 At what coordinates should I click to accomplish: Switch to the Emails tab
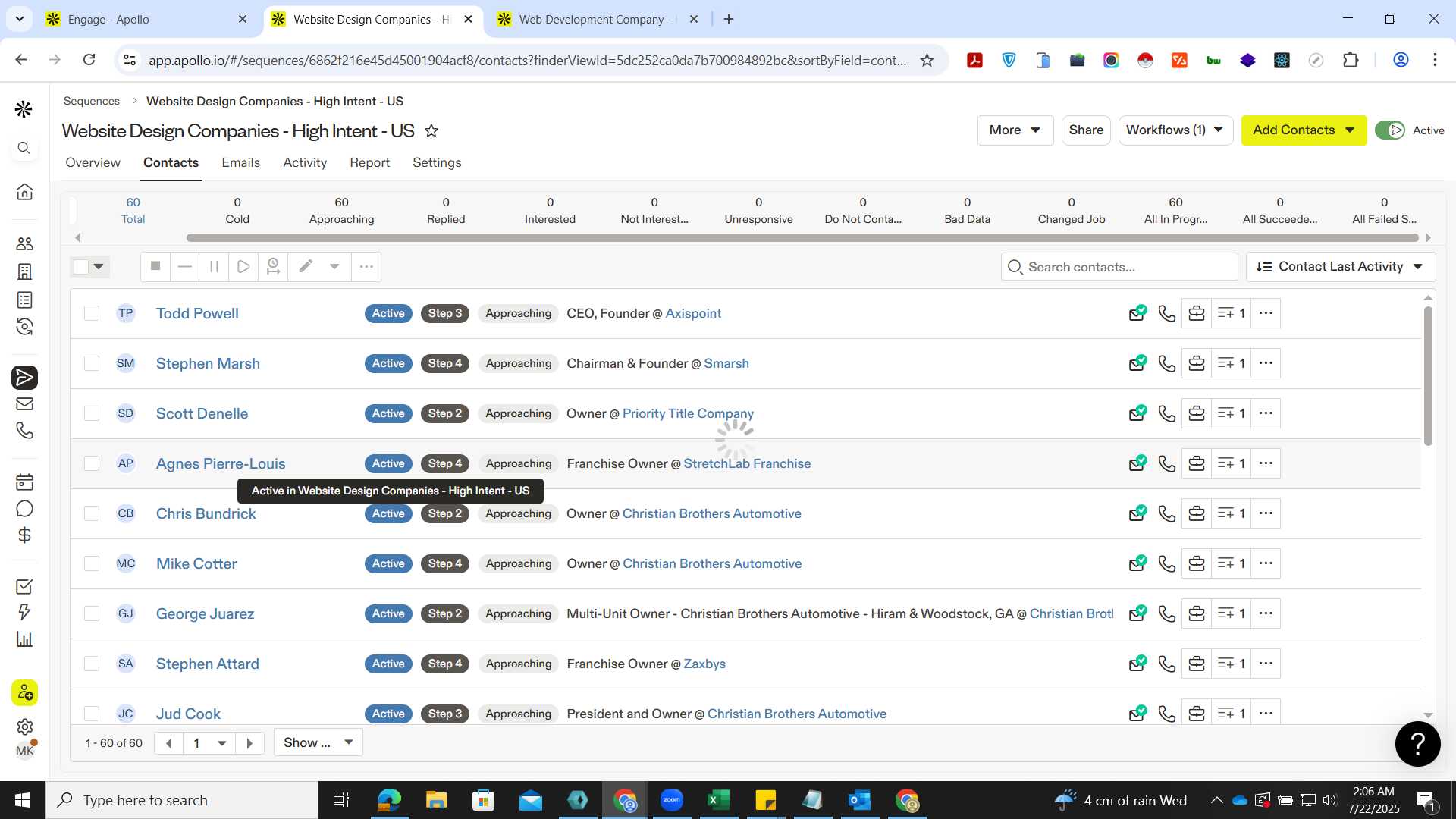pyautogui.click(x=240, y=162)
